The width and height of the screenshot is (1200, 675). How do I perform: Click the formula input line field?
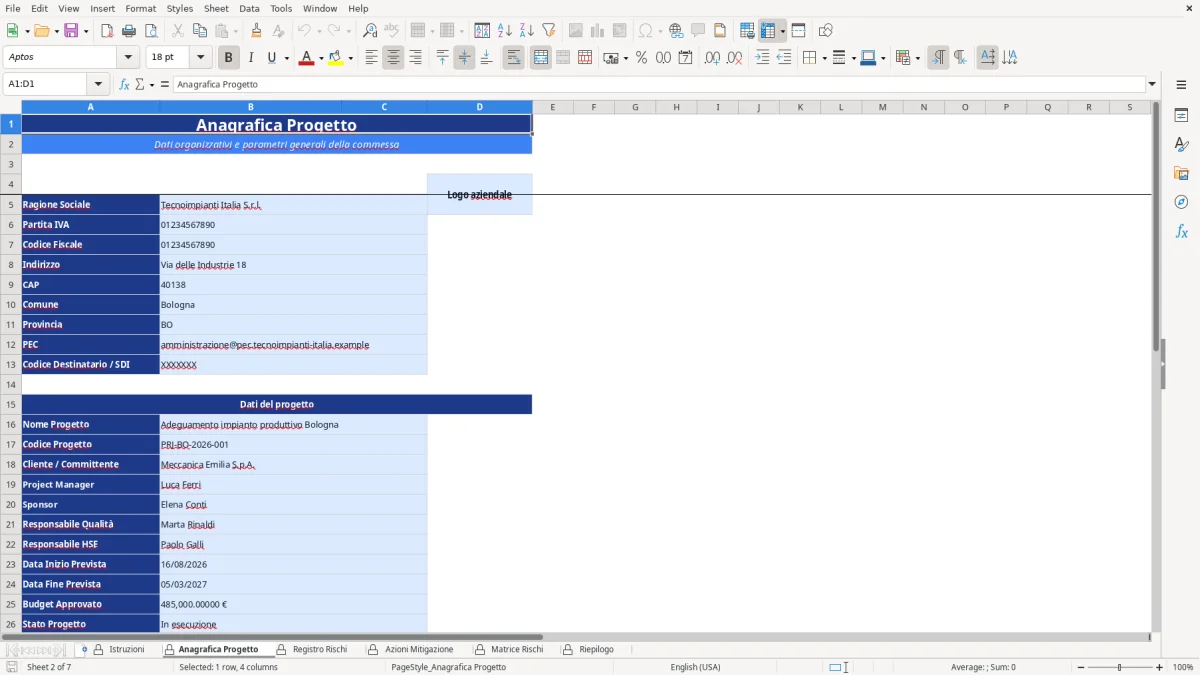click(659, 84)
